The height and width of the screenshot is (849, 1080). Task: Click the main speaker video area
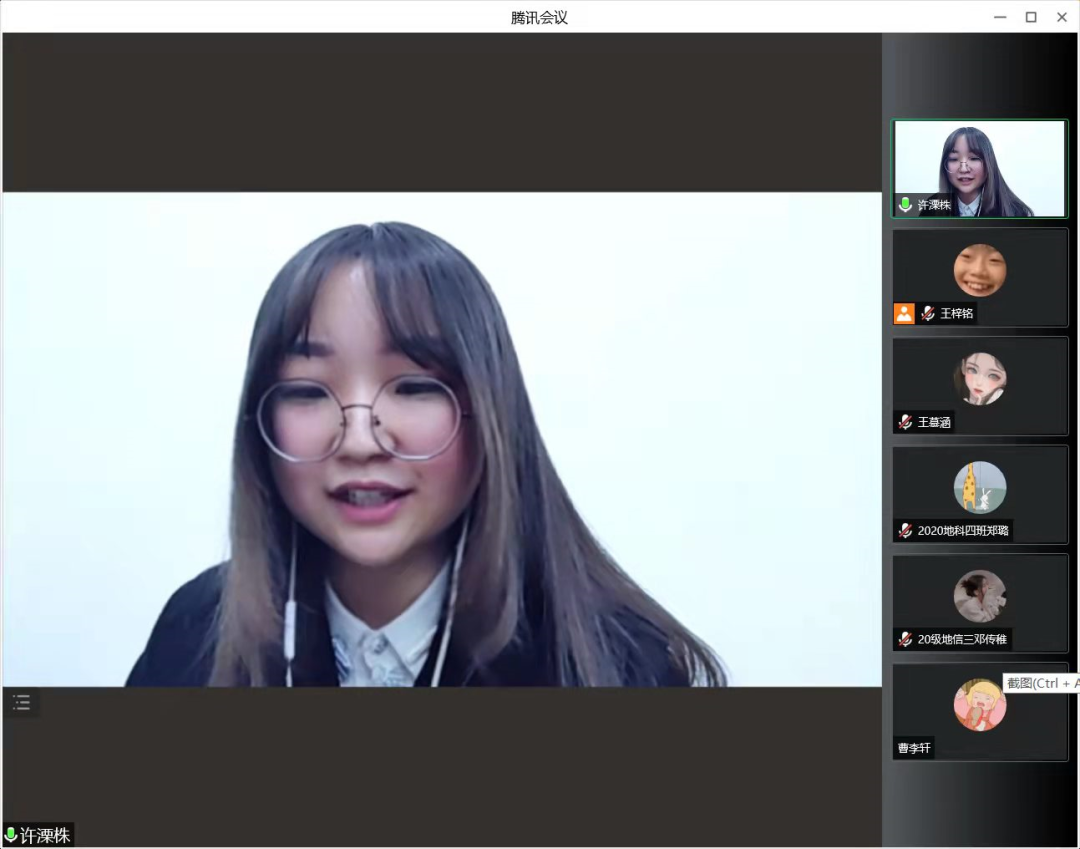(x=442, y=439)
